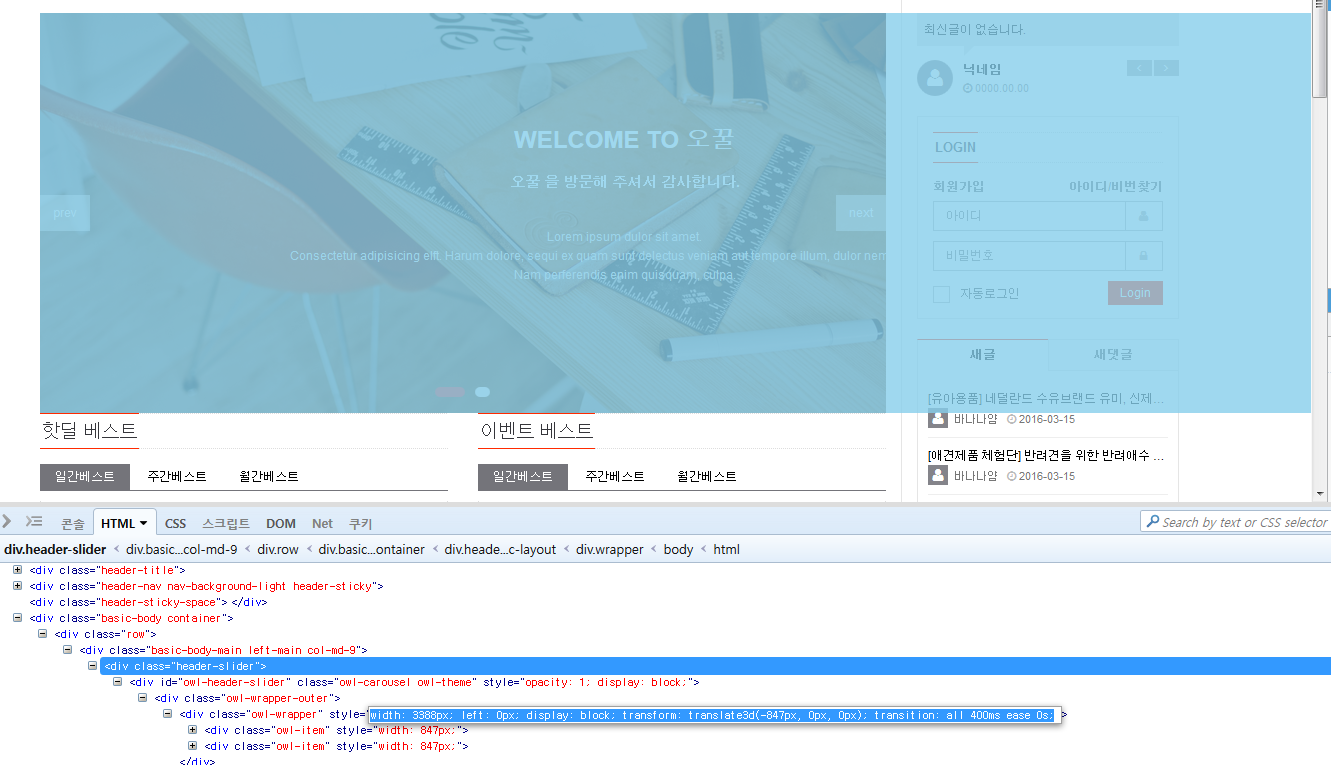Collapse the owl-wrapper div node
1331x765 pixels.
[x=167, y=713]
